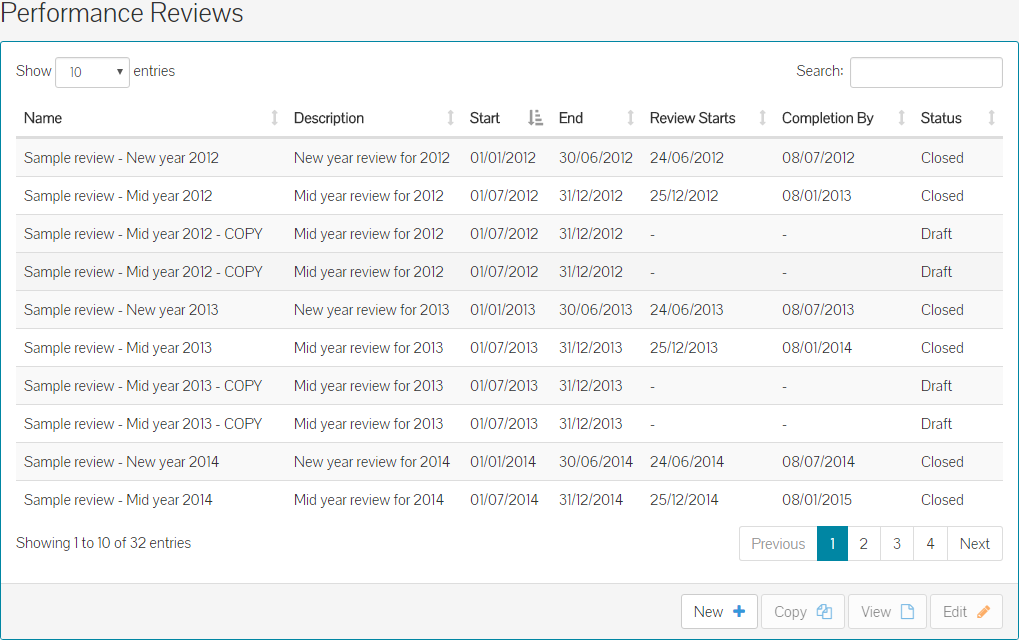Viewport: 1019px width, 640px height.
Task: Click start date 01/01/2012
Action: coord(503,158)
